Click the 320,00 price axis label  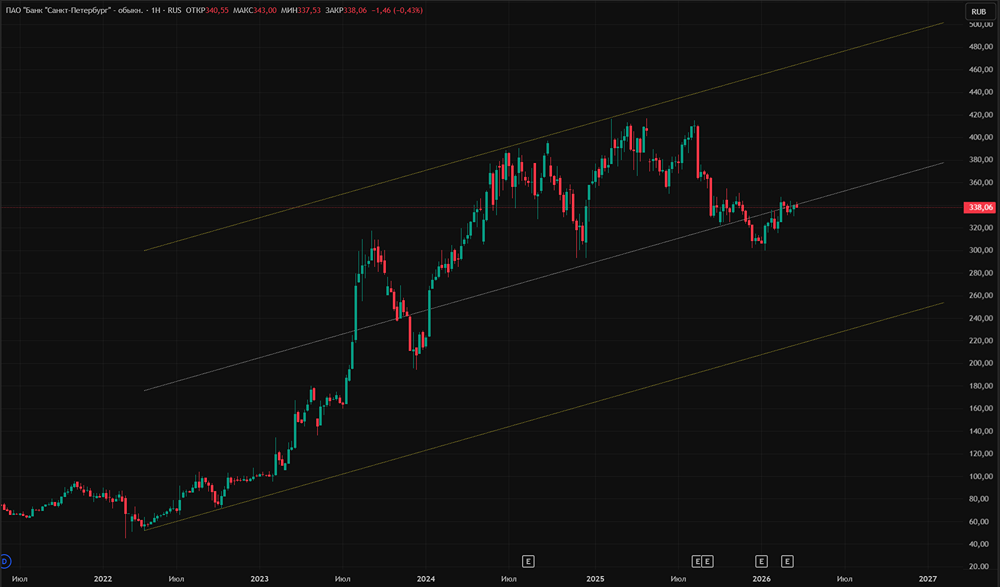click(980, 228)
